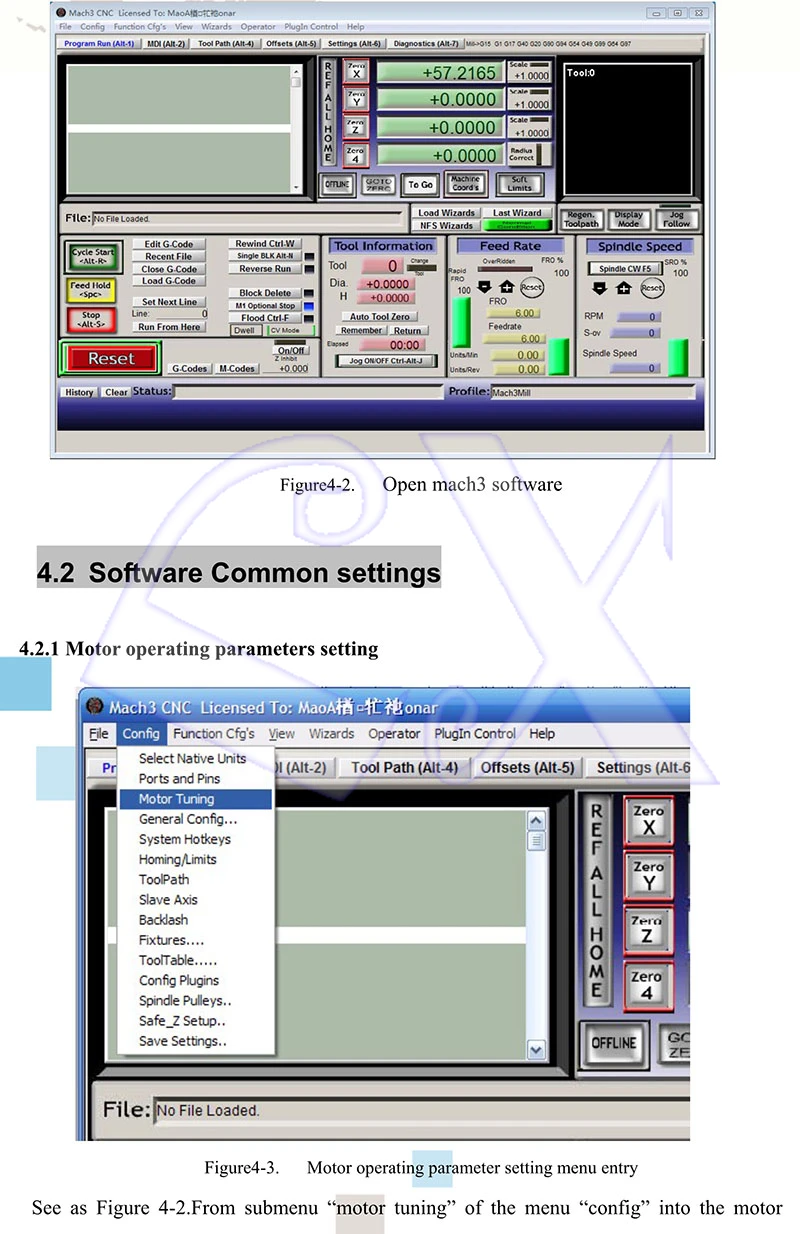Click the Display Mode button
This screenshot has width=800, height=1234.
[x=628, y=219]
